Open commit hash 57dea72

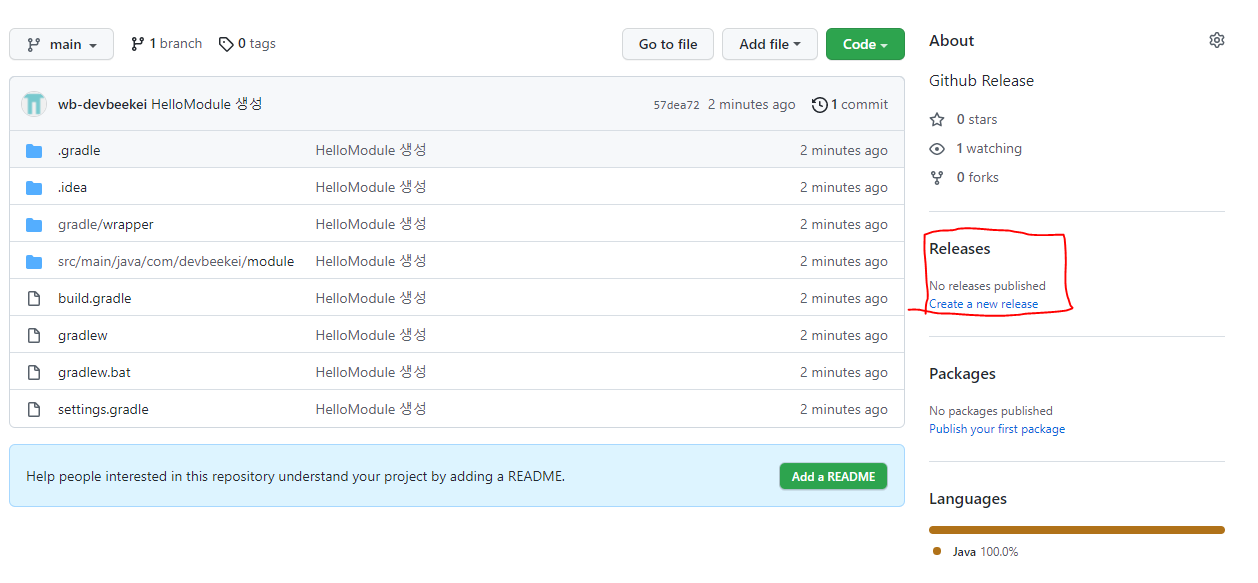(x=676, y=105)
